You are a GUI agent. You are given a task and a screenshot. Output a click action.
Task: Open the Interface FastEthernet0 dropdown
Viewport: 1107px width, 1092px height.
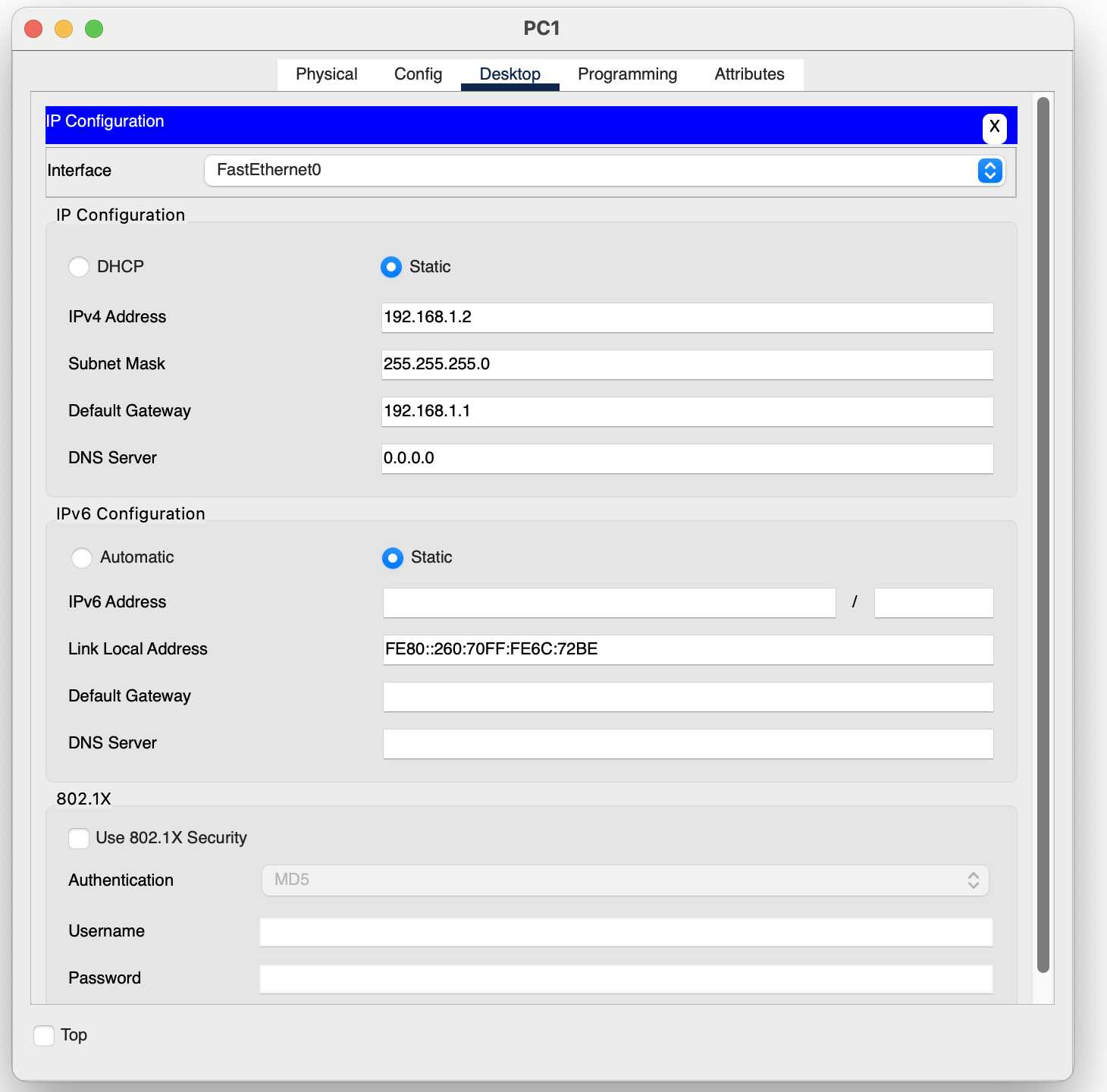[x=604, y=171]
